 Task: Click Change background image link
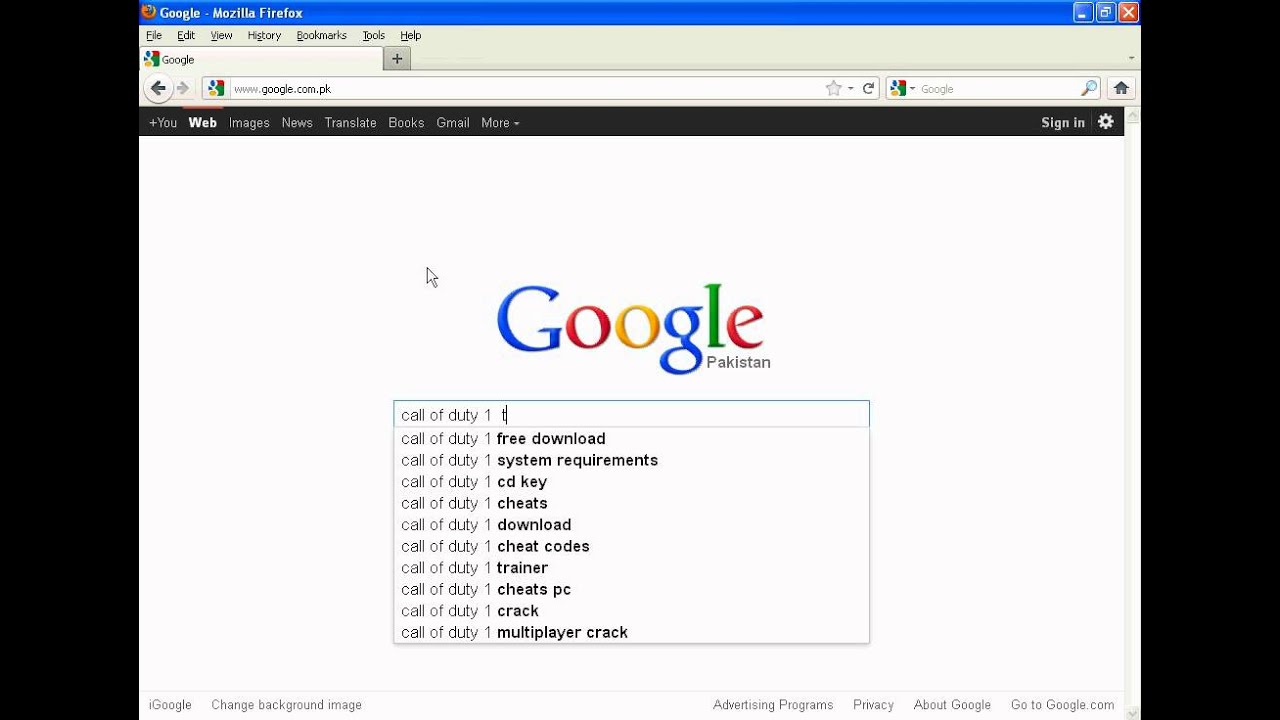pyautogui.click(x=286, y=704)
